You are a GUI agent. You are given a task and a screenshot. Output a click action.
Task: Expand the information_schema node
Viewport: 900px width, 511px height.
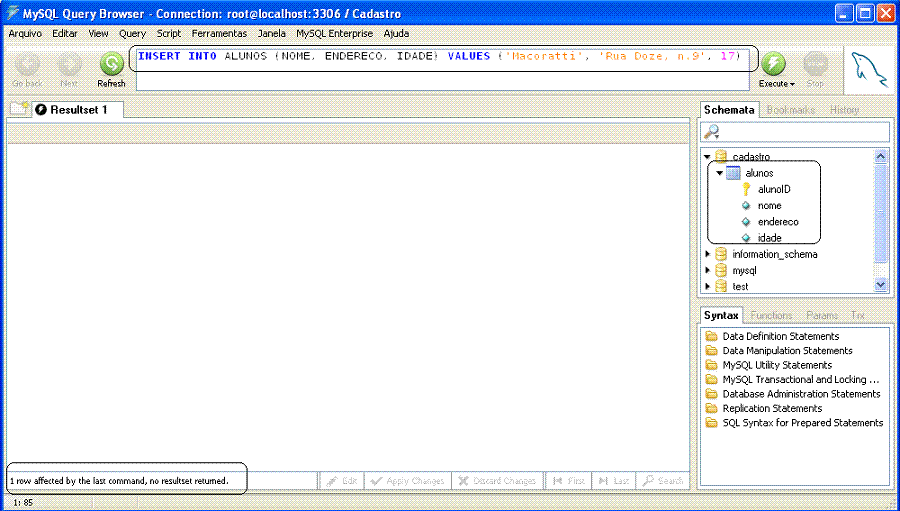pos(708,254)
